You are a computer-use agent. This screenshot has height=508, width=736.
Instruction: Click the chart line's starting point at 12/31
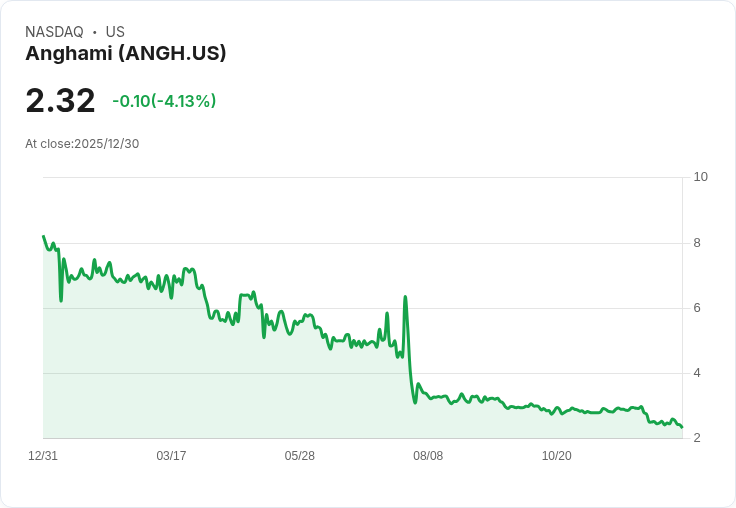(x=43, y=236)
